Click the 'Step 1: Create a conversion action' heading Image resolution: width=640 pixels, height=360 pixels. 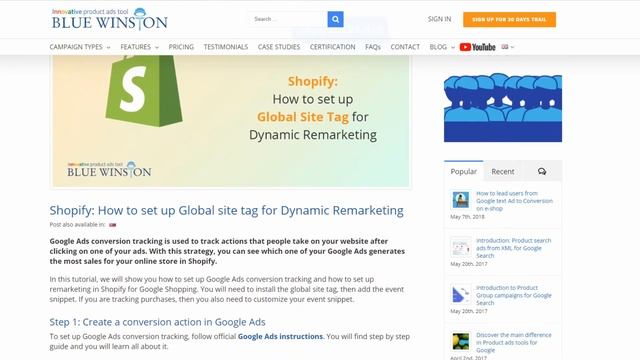click(x=158, y=322)
